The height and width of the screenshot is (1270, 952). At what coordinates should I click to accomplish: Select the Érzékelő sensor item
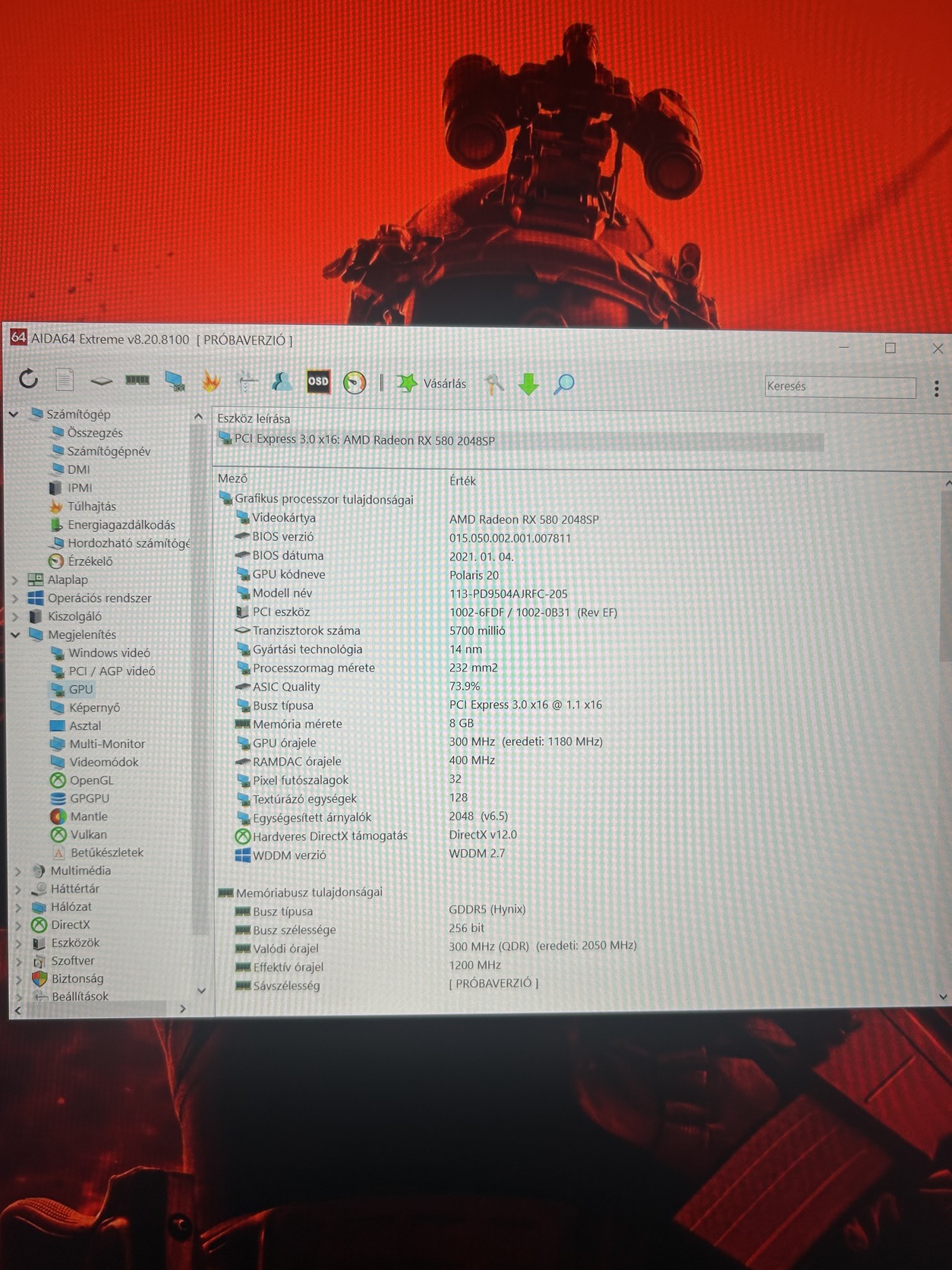pyautogui.click(x=90, y=561)
